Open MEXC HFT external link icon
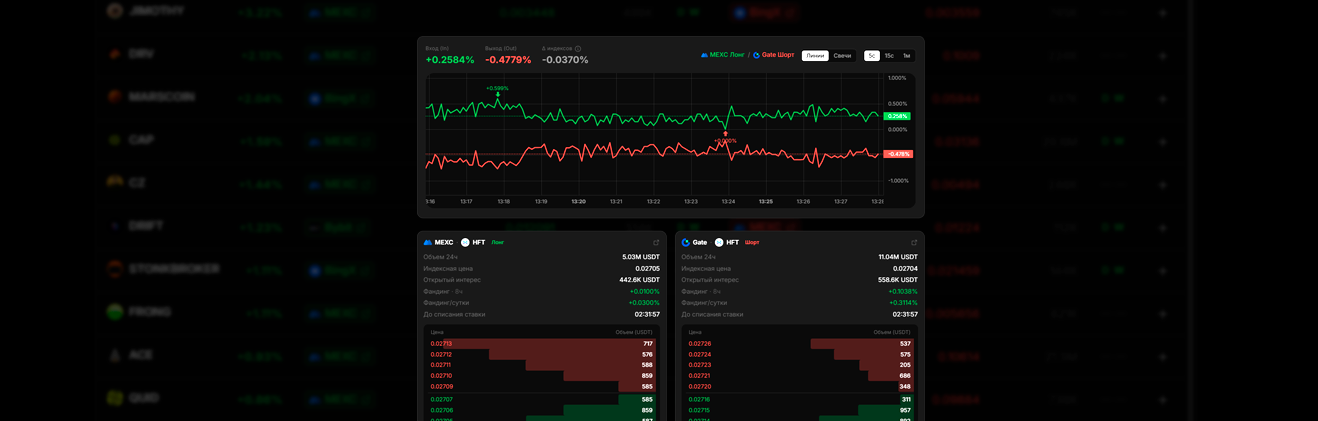Viewport: 1318px width, 421px height. pos(656,243)
